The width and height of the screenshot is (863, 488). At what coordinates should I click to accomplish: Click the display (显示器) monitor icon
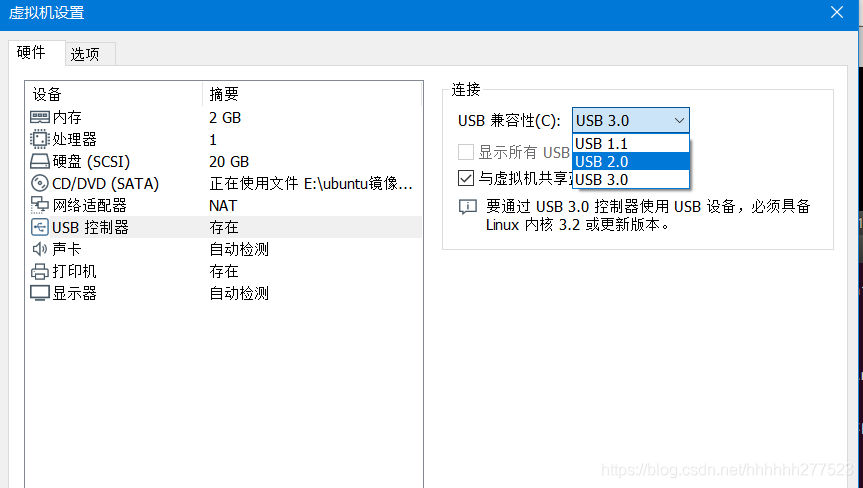[x=40, y=293]
